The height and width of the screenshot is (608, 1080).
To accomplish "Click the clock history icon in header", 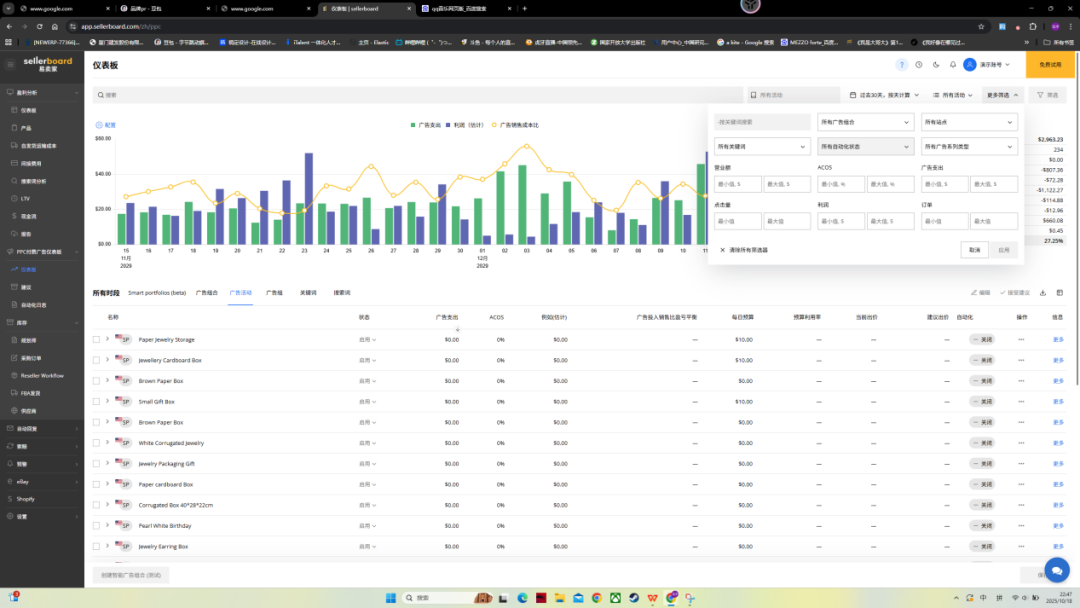I will [x=919, y=64].
